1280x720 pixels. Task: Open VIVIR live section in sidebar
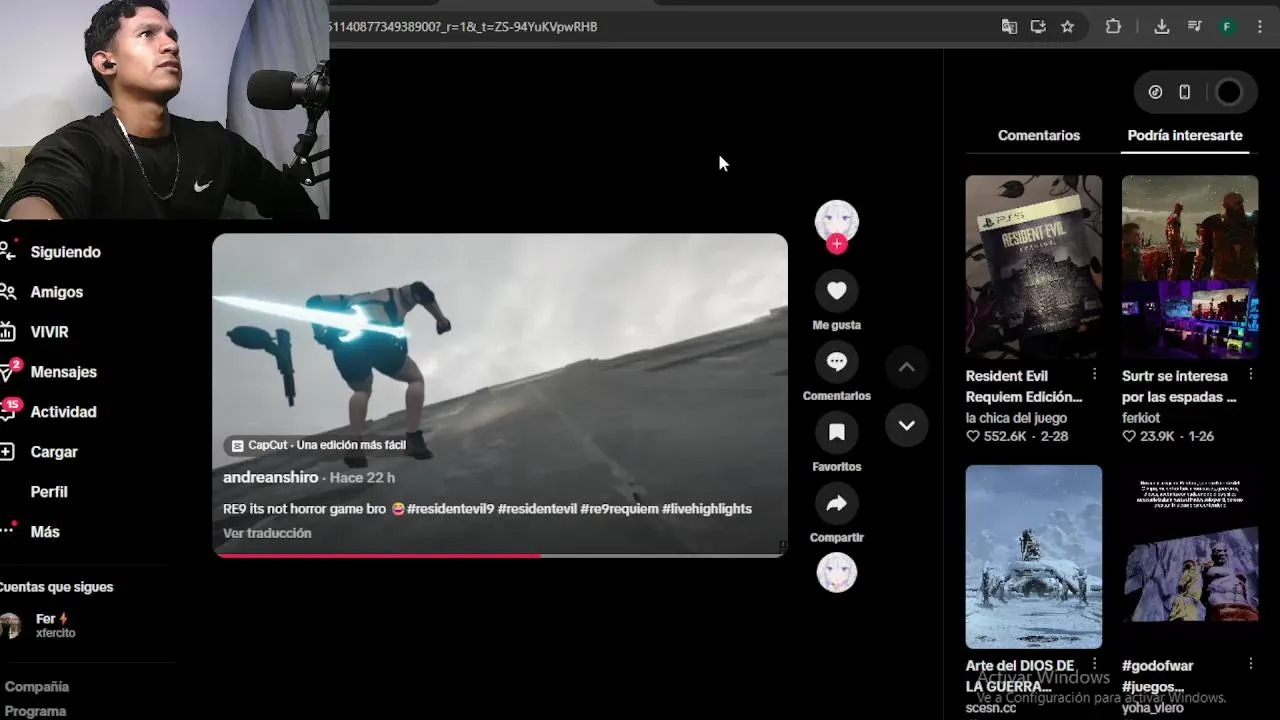coord(49,332)
